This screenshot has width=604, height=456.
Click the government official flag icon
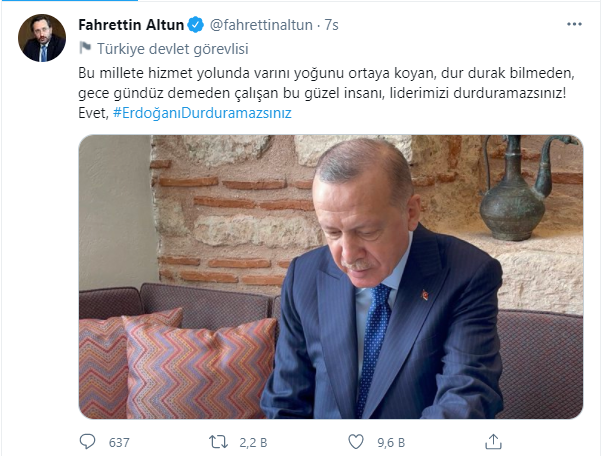tap(85, 48)
